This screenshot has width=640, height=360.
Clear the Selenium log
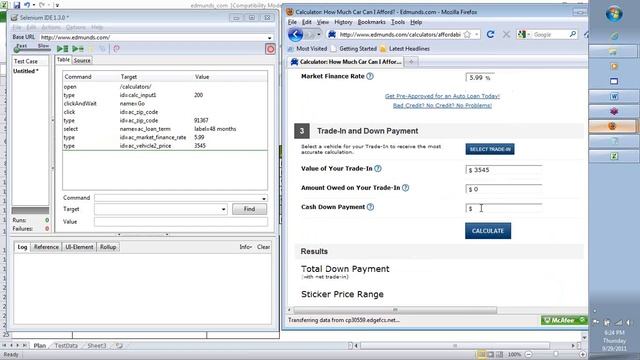pyautogui.click(x=263, y=247)
